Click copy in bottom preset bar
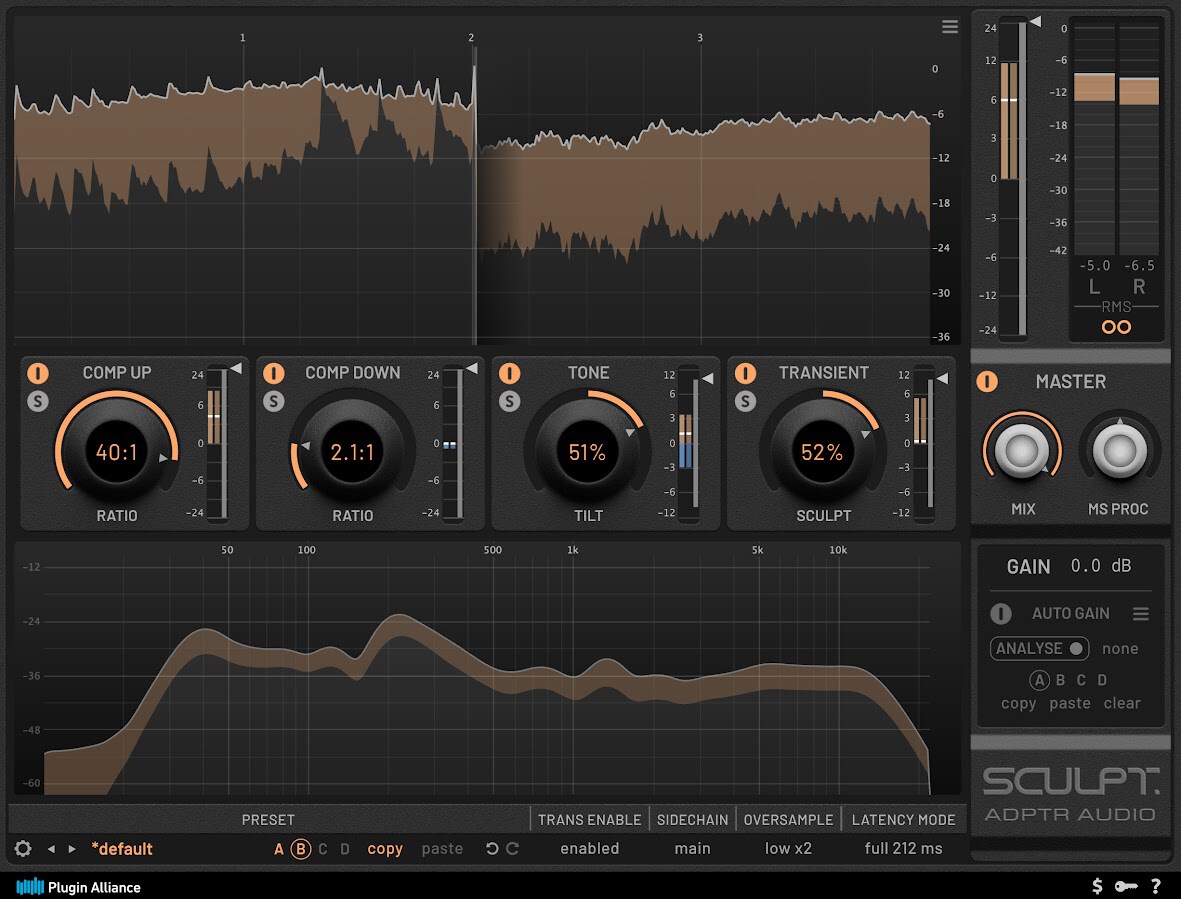Image resolution: width=1181 pixels, height=899 pixels. click(x=385, y=849)
